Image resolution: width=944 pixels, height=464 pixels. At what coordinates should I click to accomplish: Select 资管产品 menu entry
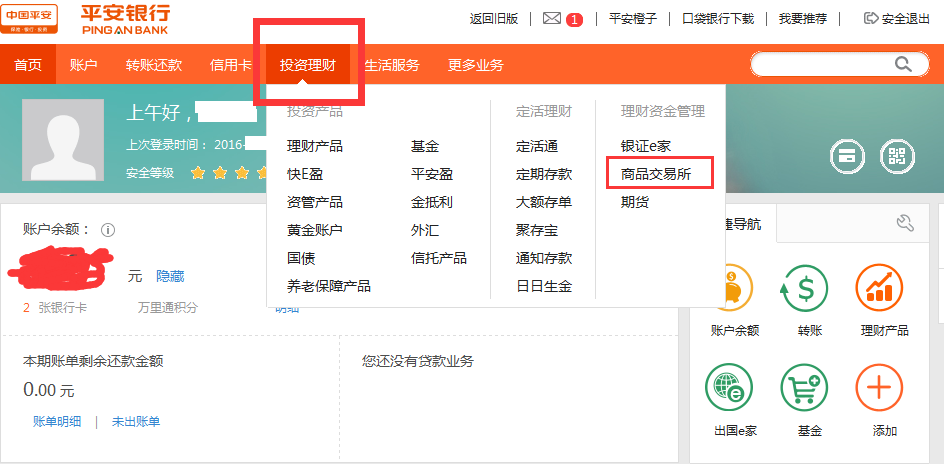[x=315, y=202]
